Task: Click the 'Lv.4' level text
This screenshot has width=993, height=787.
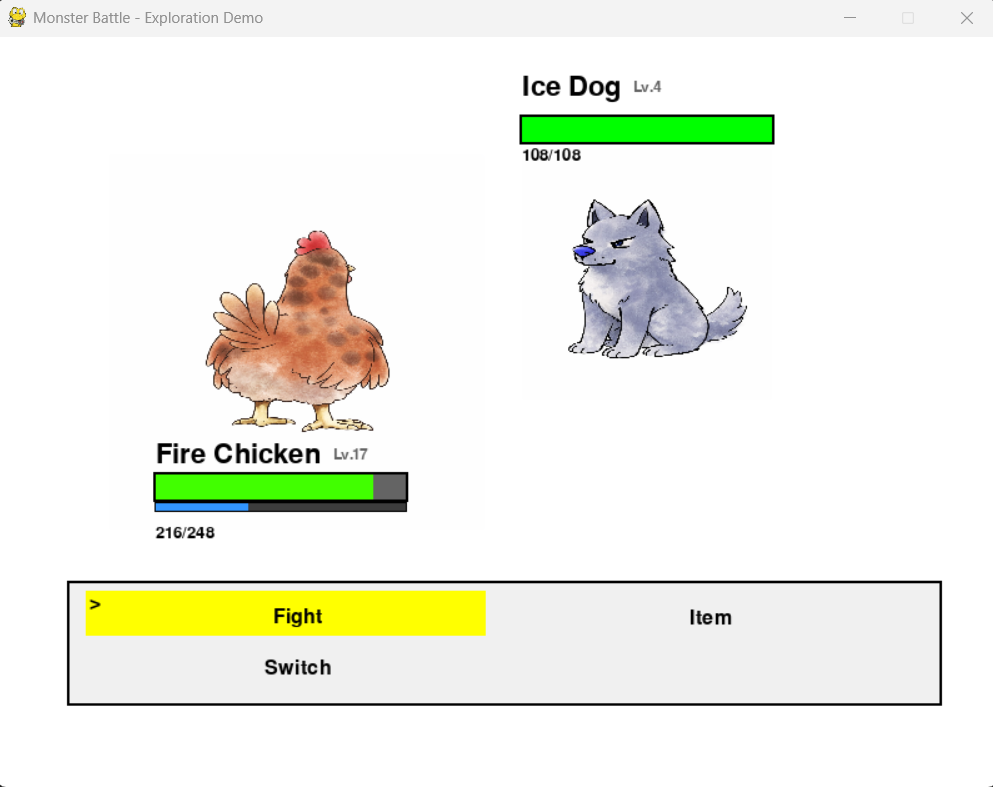Action: [647, 87]
